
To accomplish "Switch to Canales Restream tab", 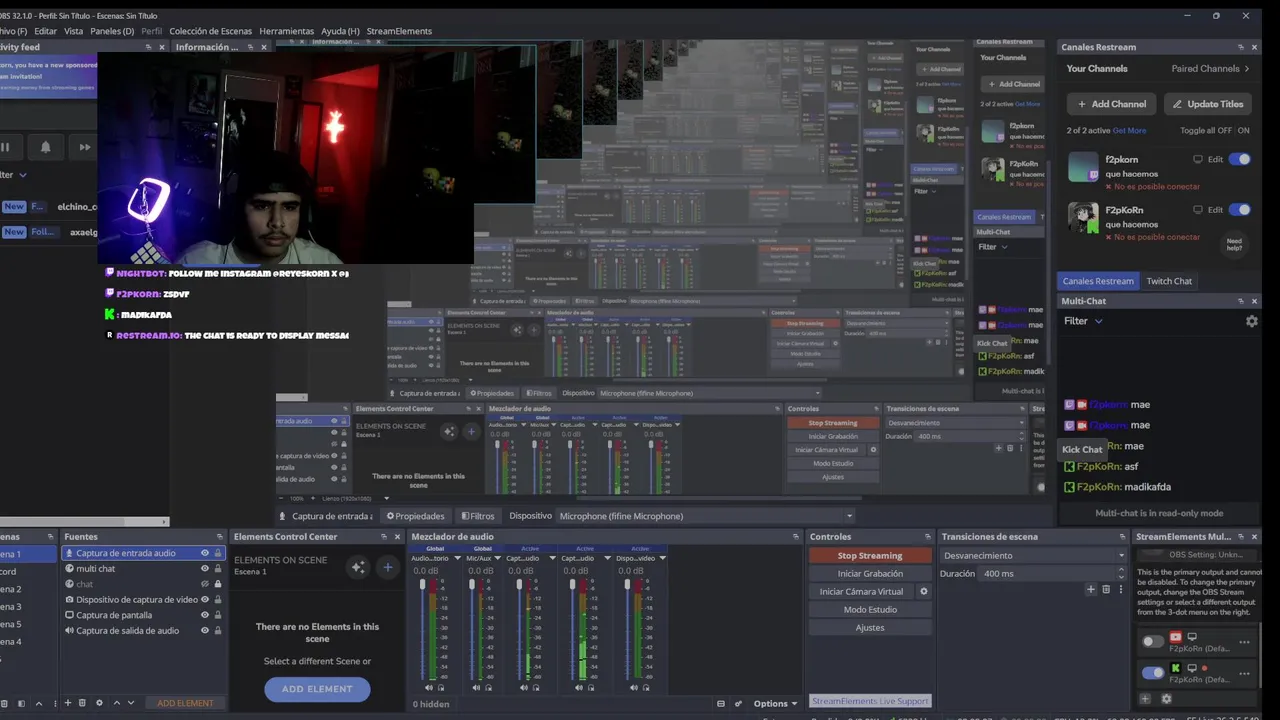I will click(1098, 281).
